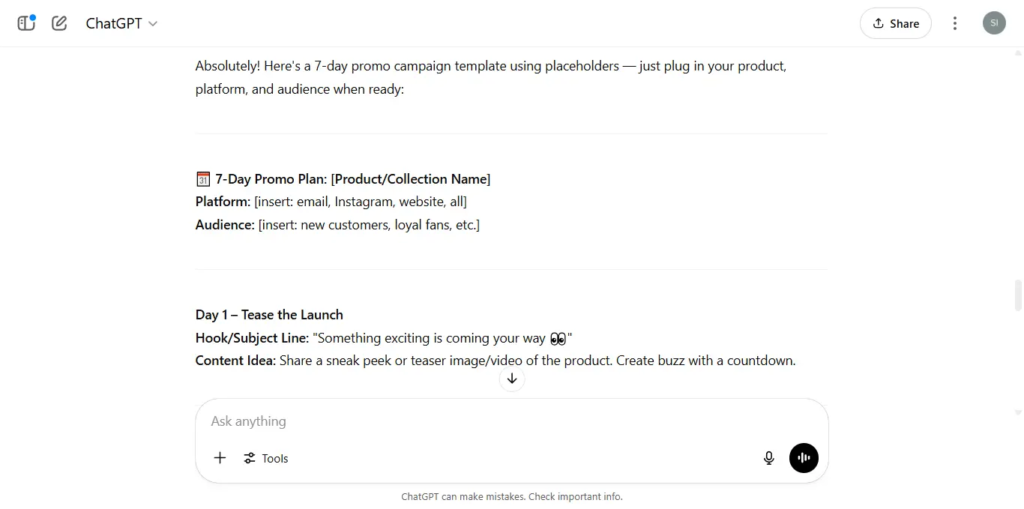Image resolution: width=1024 pixels, height=509 pixels.
Task: Click the Share button
Action: point(895,24)
